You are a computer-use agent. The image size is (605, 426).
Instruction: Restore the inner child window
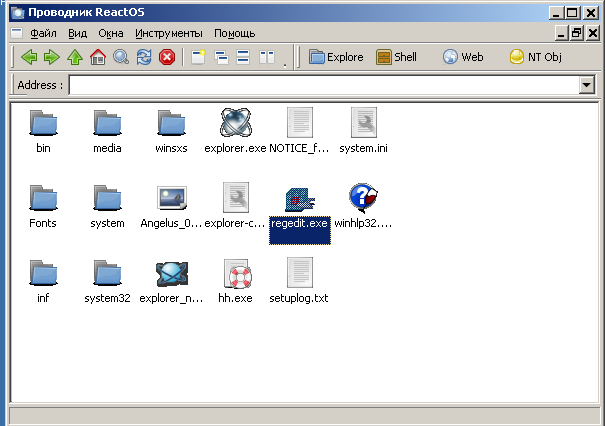click(577, 33)
